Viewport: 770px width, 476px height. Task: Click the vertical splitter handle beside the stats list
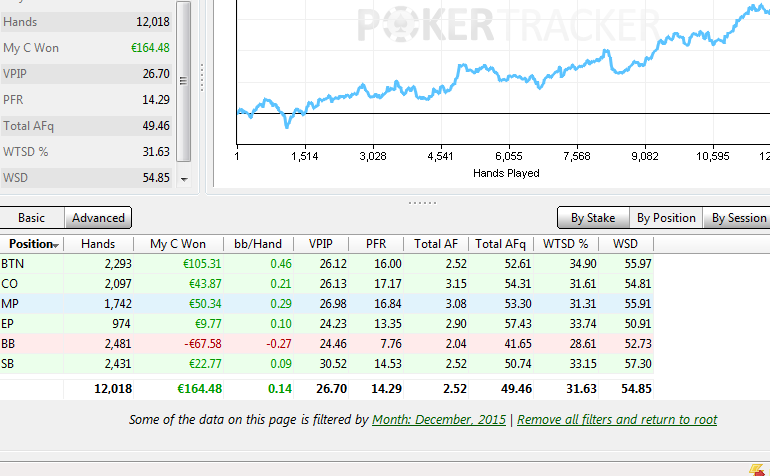pyautogui.click(x=202, y=78)
